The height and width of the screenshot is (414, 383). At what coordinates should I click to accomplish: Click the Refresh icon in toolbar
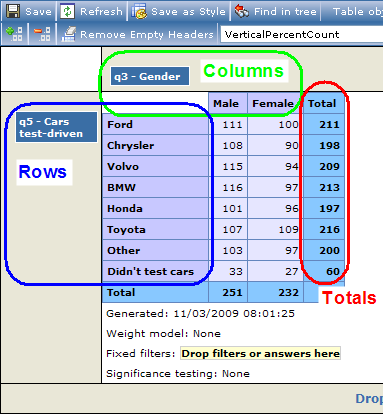point(67,12)
